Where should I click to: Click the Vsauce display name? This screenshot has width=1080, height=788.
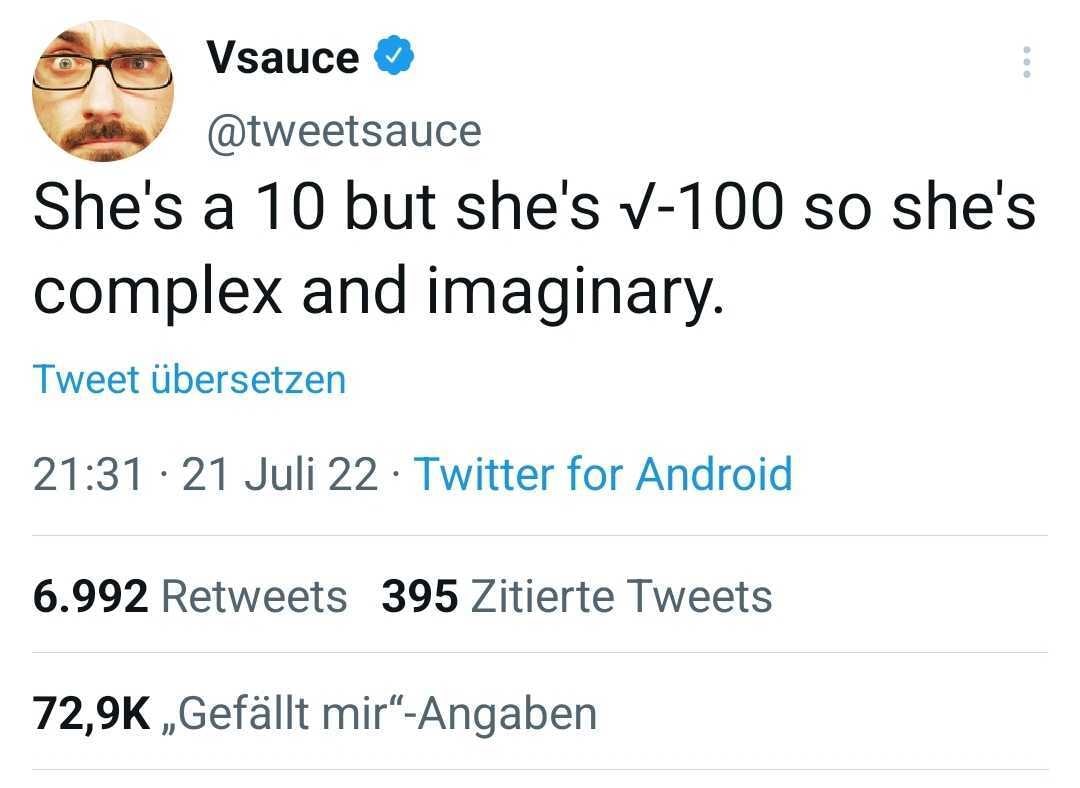coord(283,58)
